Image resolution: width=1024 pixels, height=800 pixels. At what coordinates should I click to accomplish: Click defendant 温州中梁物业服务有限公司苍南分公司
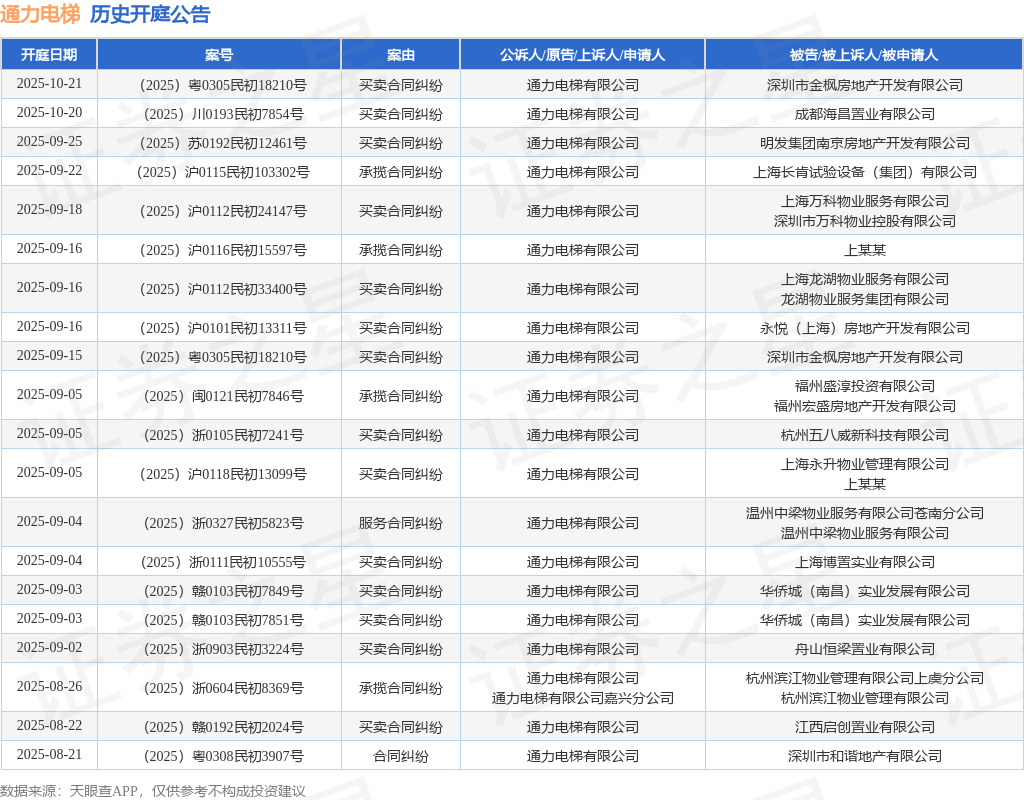click(x=865, y=513)
